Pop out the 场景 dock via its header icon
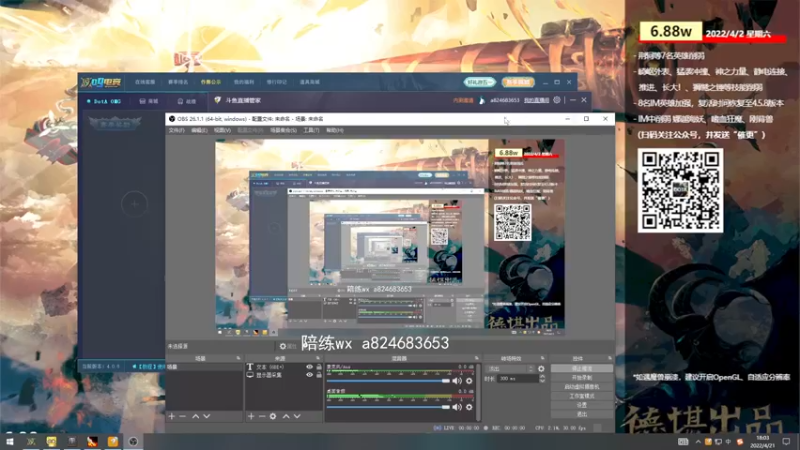800x450 pixels. tap(238, 358)
